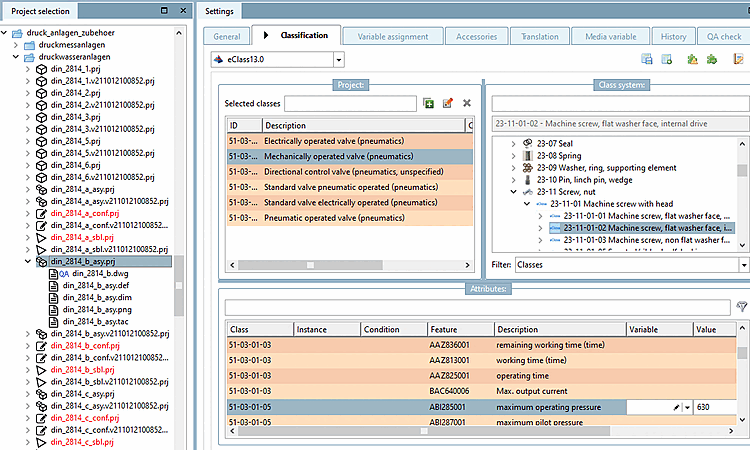Click the edit selected classes icon
This screenshot has height=450, width=750.
point(447,104)
